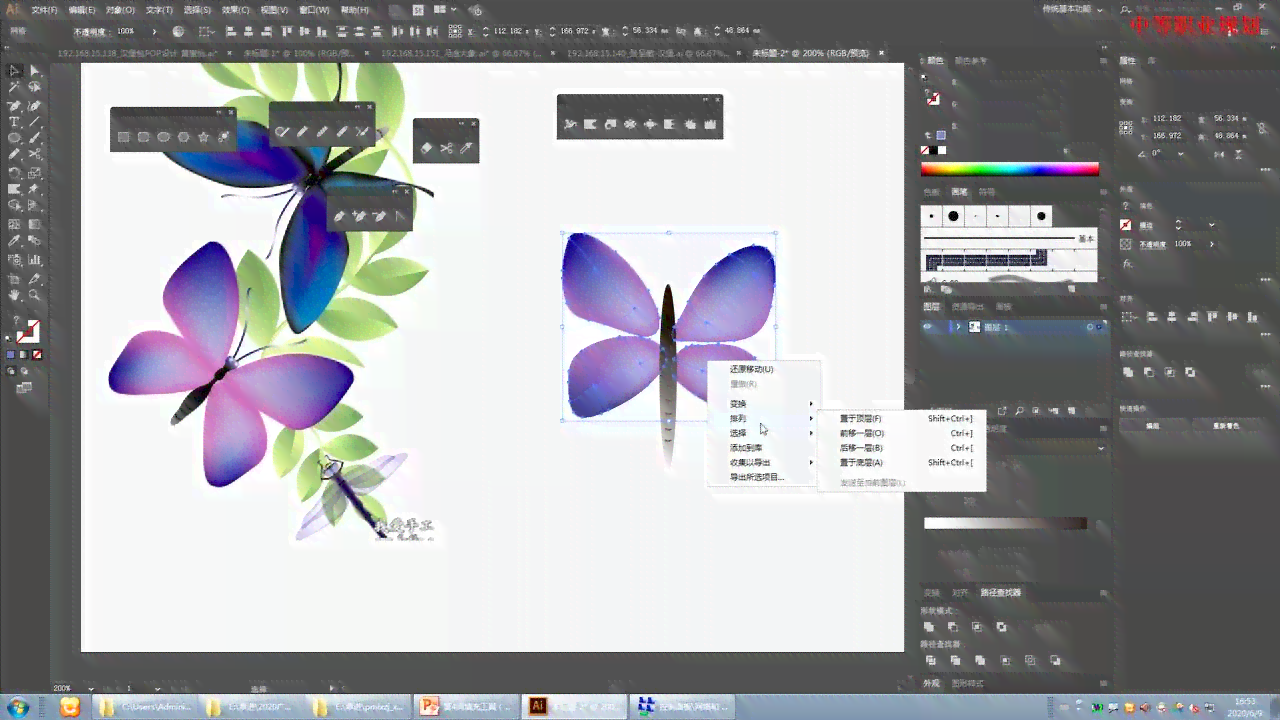Select the Rotate tool

[15, 172]
